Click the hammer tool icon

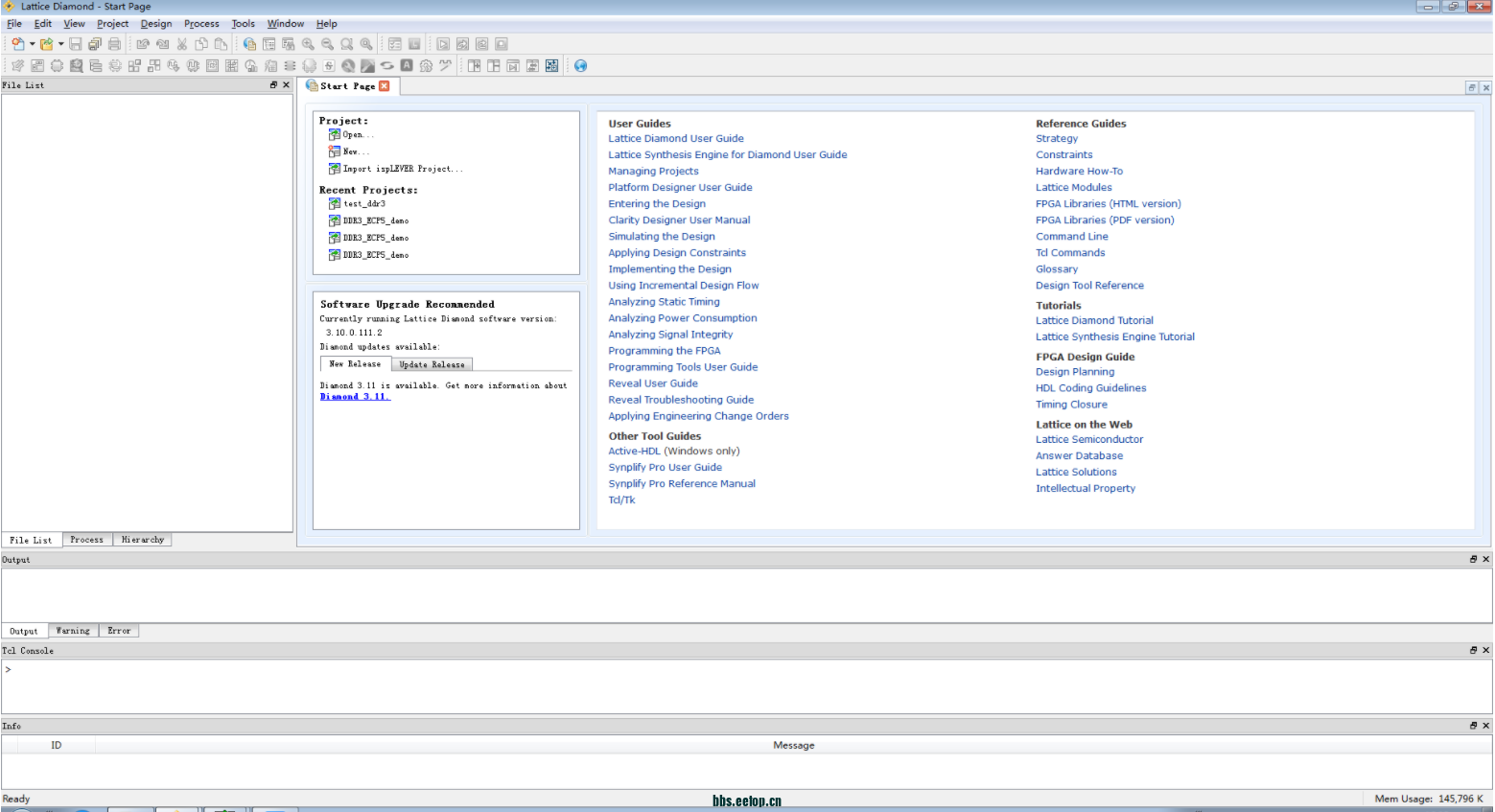(367, 65)
